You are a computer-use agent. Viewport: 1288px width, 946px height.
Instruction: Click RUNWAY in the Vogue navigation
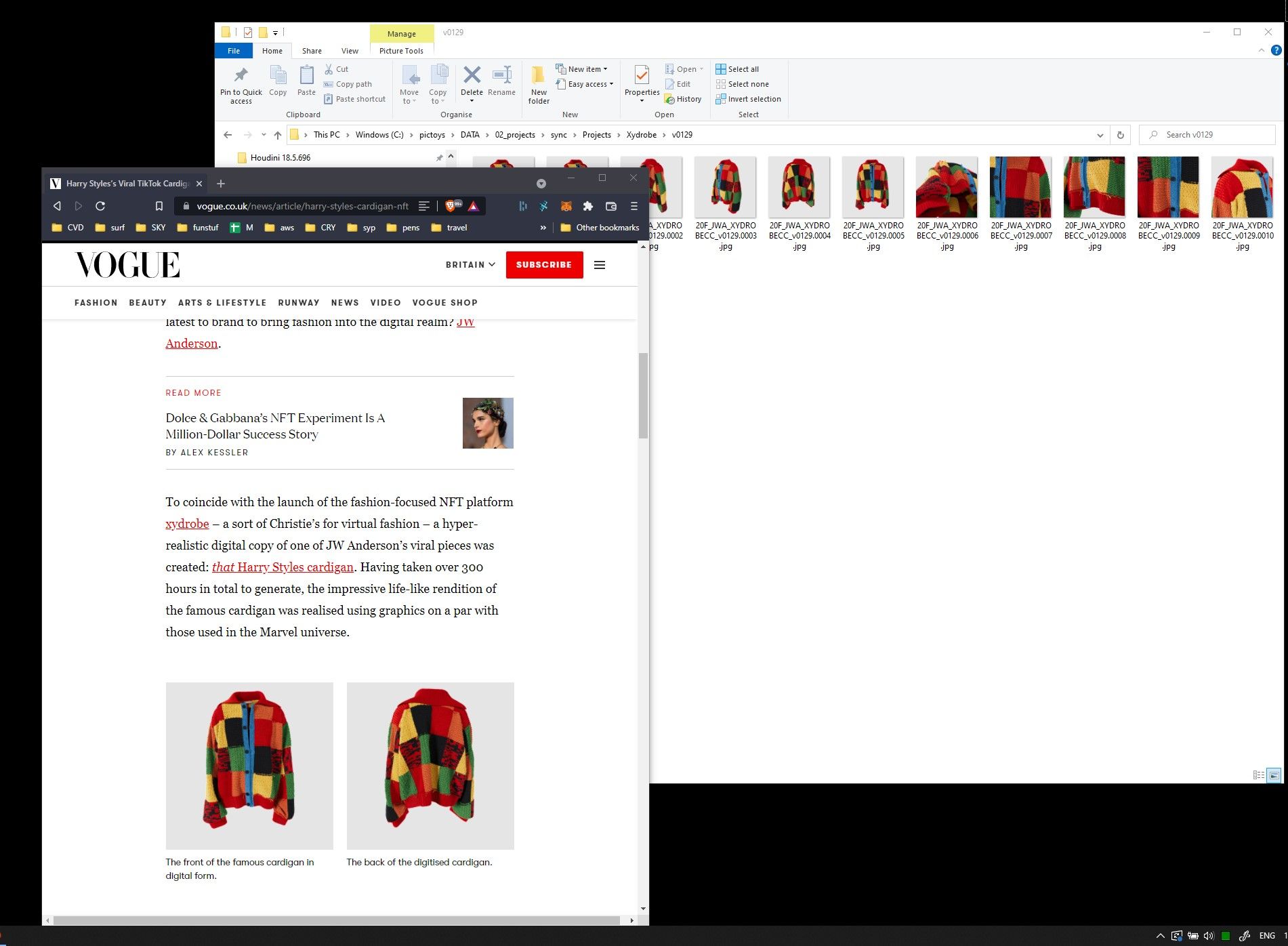[299, 303]
